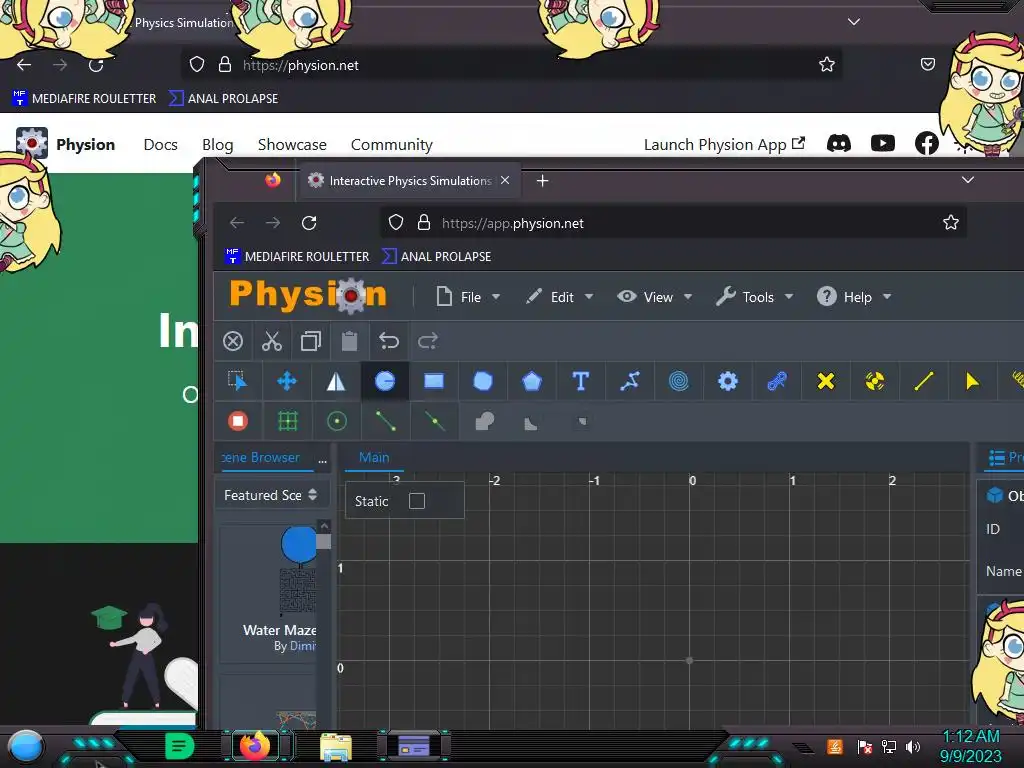The width and height of the screenshot is (1024, 768).
Task: Select the Spiral tool
Action: (679, 381)
